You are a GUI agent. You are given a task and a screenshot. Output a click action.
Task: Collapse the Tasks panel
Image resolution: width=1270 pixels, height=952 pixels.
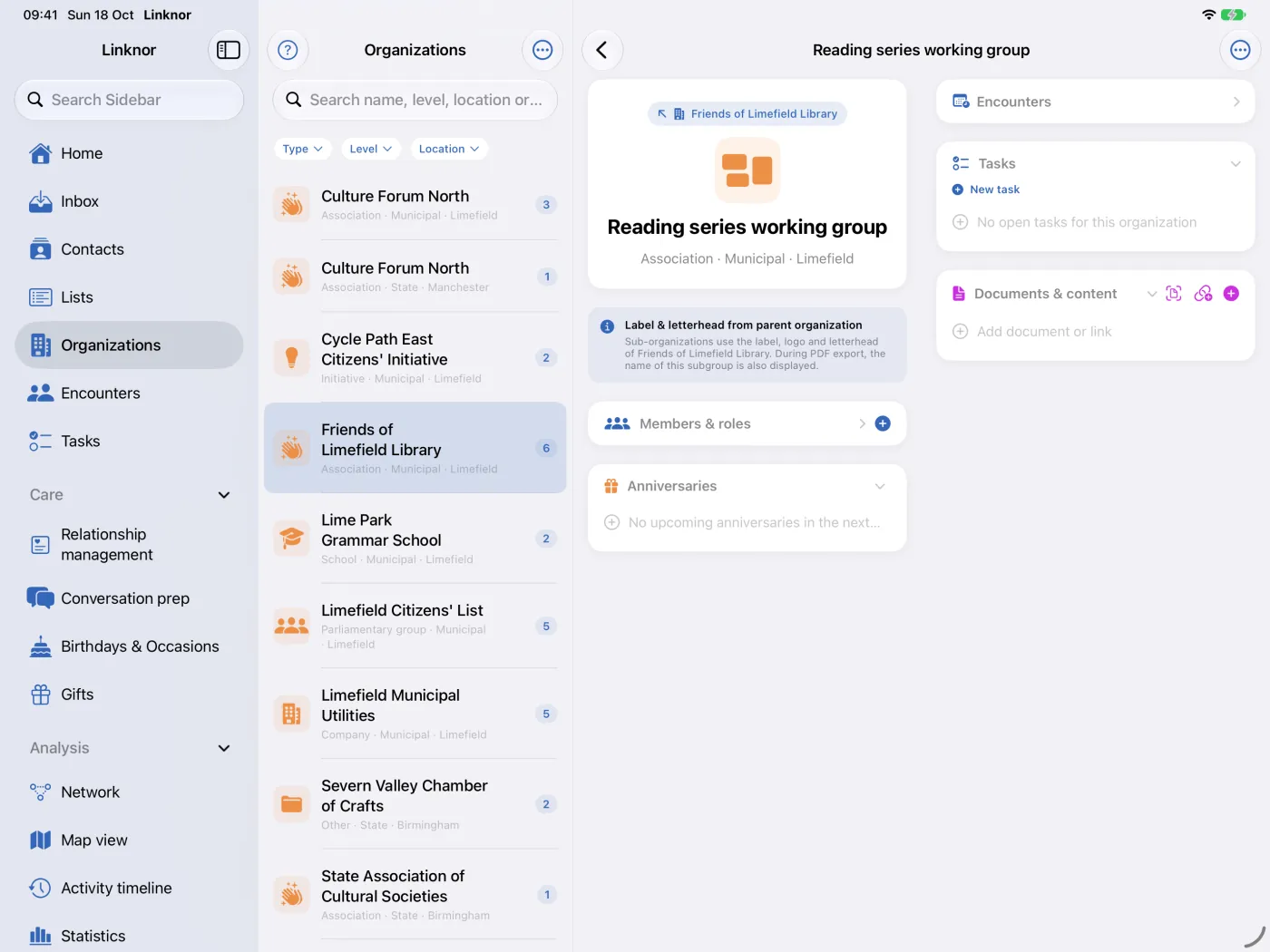coord(1236,164)
